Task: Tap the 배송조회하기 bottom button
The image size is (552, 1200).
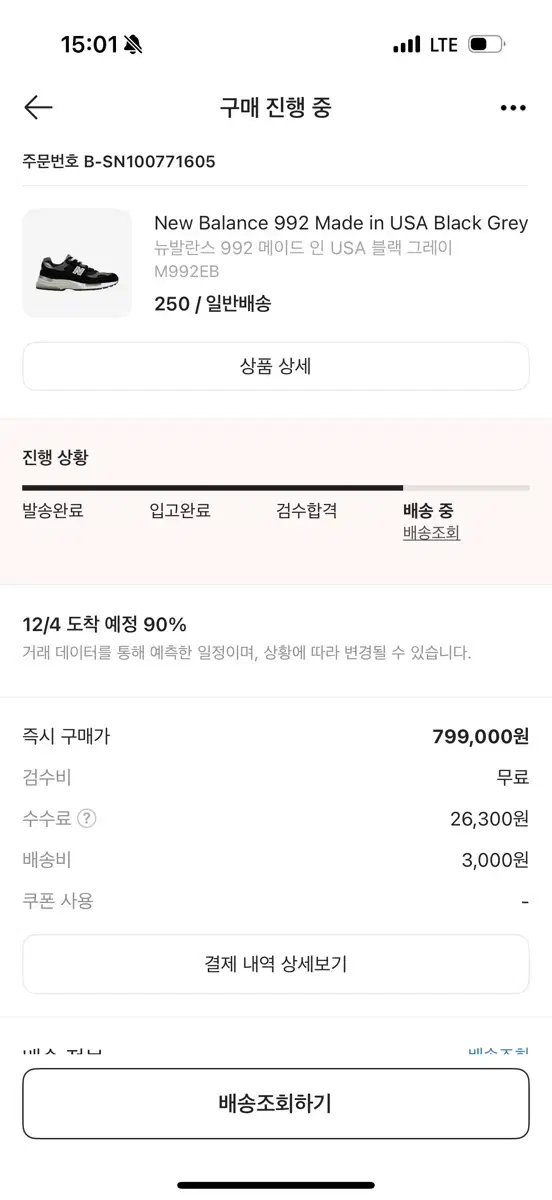Action: point(276,1104)
